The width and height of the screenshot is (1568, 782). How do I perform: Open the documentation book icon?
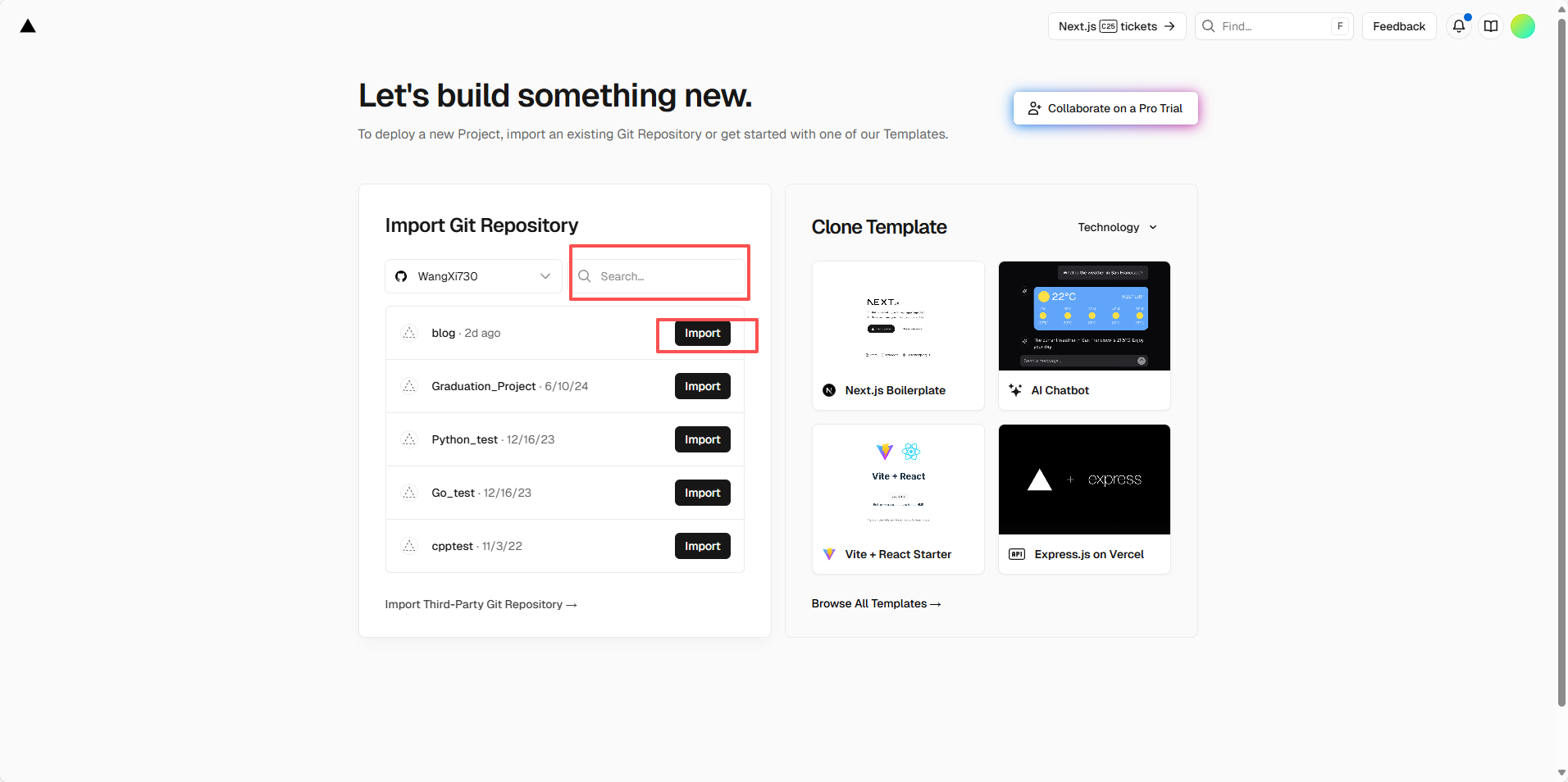tap(1491, 26)
